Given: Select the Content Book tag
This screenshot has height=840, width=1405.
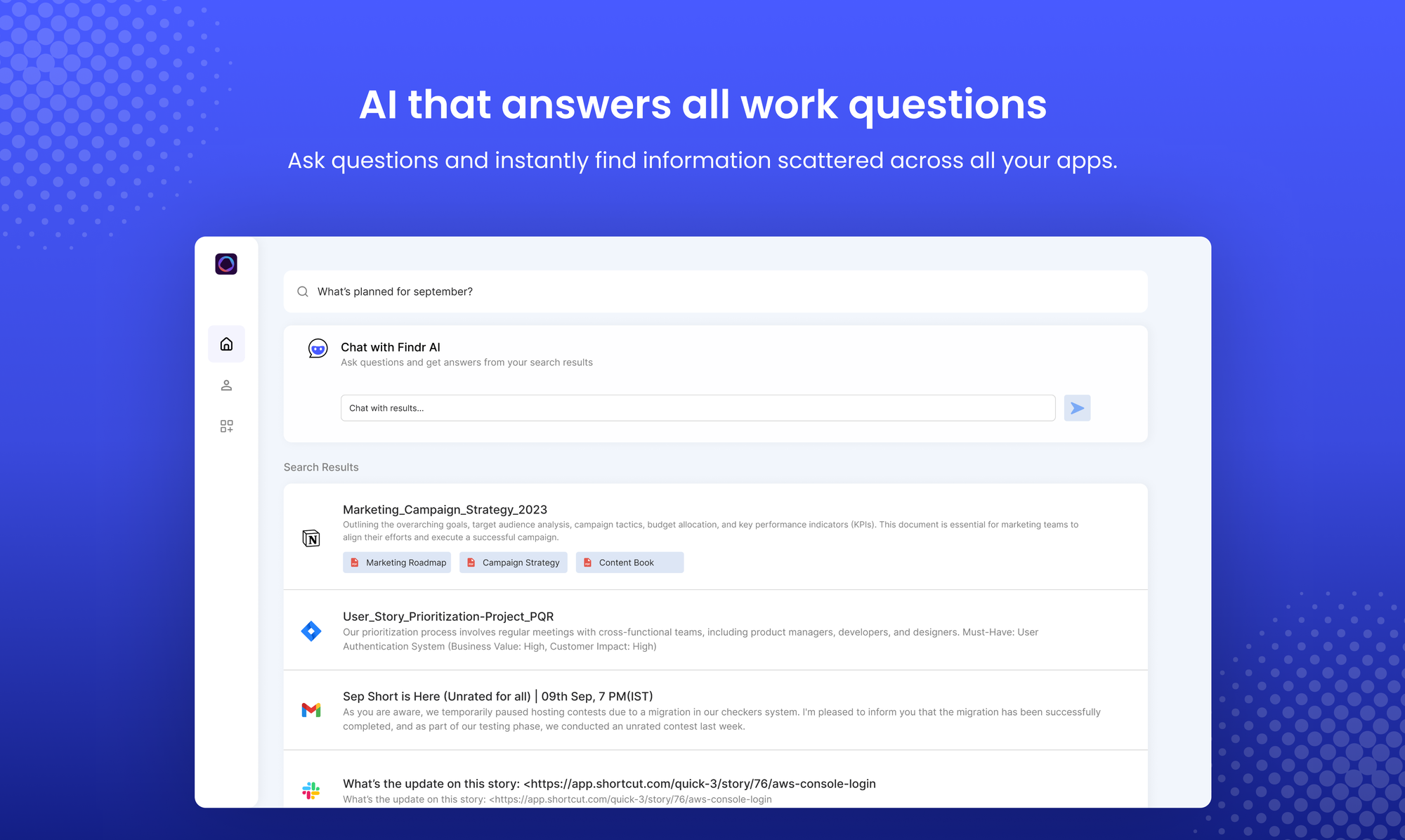Looking at the screenshot, I should click(627, 562).
